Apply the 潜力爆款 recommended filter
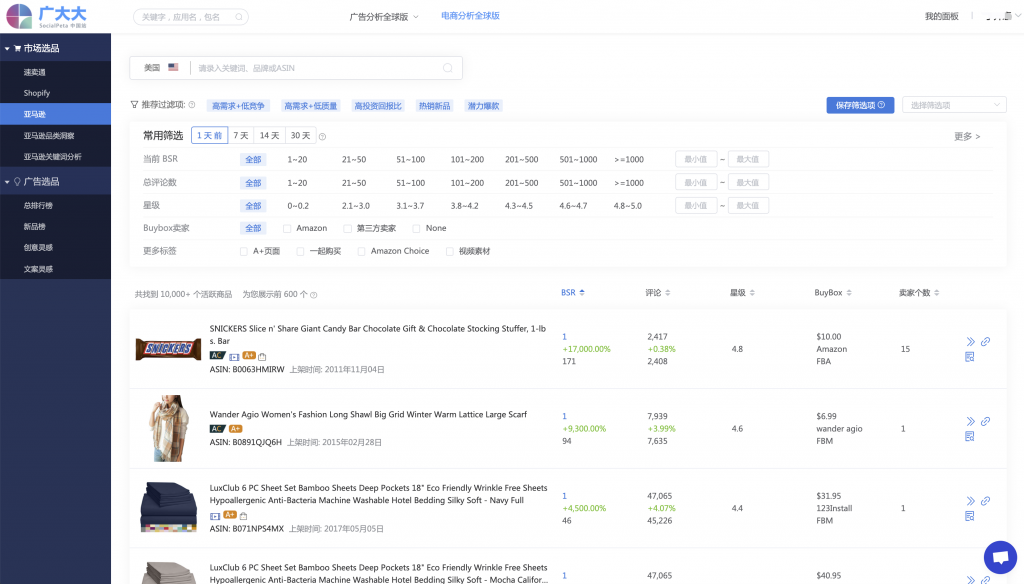This screenshot has width=1024, height=584. 483,106
